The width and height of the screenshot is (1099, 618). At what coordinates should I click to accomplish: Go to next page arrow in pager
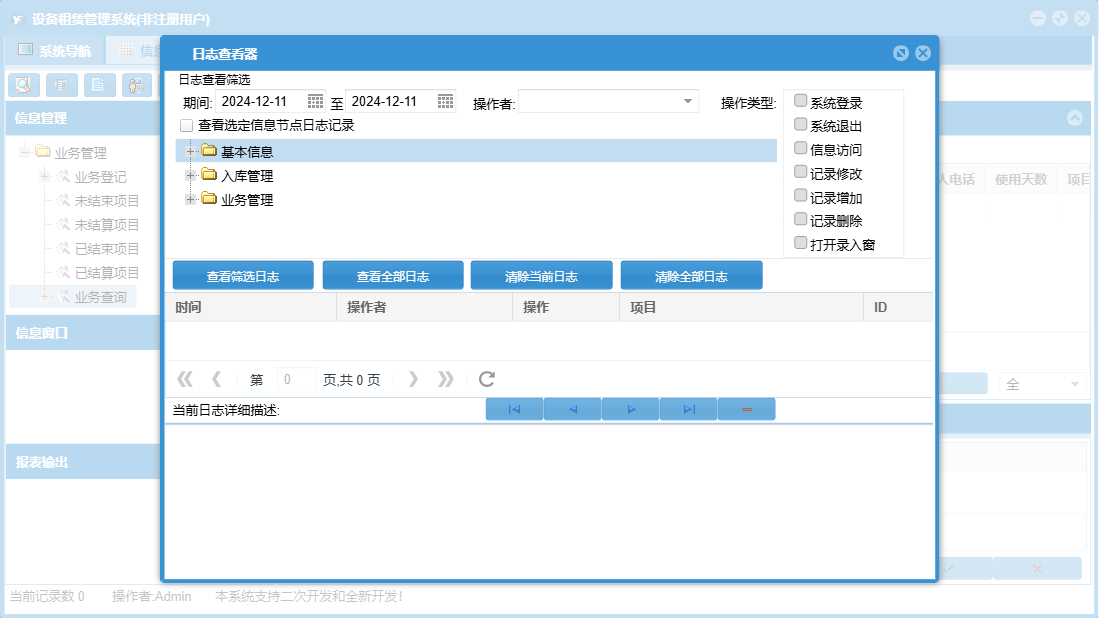click(413, 379)
